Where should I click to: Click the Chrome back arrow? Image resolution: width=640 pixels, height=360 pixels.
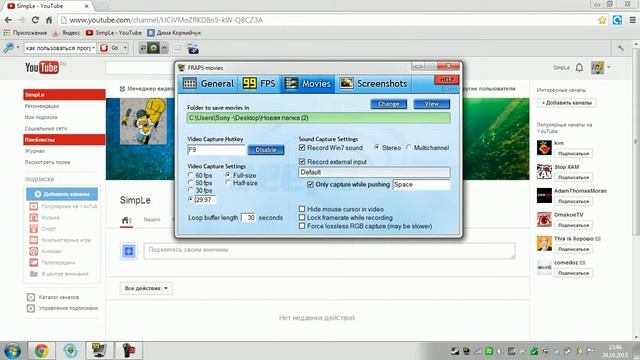click(x=8, y=20)
